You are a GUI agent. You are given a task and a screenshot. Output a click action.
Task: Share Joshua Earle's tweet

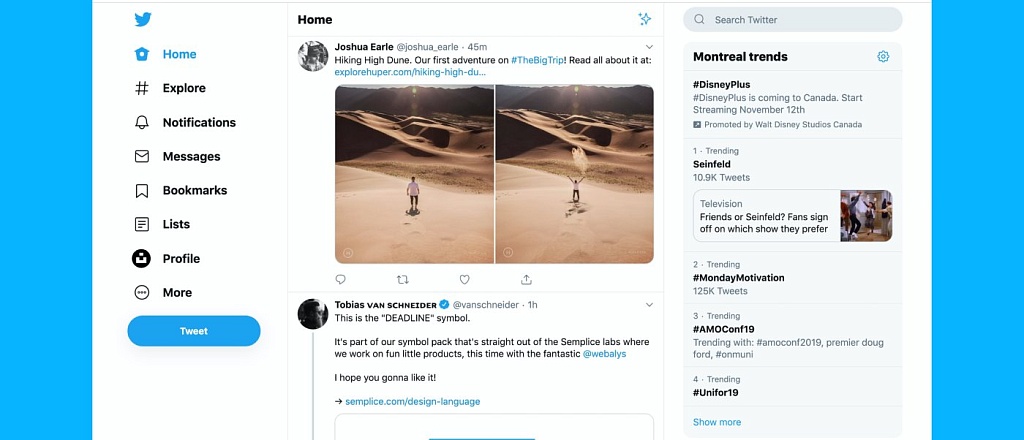(x=526, y=279)
